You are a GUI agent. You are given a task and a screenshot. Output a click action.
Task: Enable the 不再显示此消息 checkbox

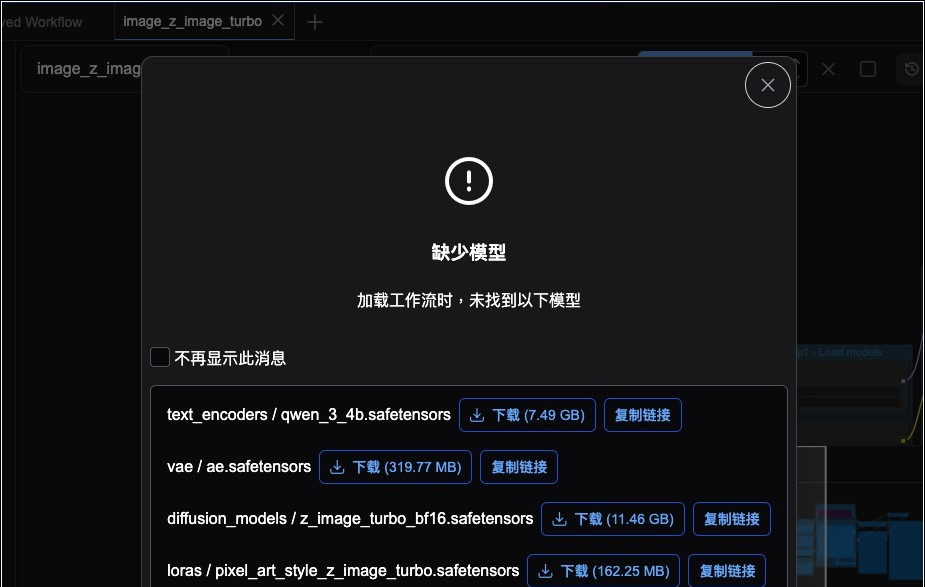[159, 356]
